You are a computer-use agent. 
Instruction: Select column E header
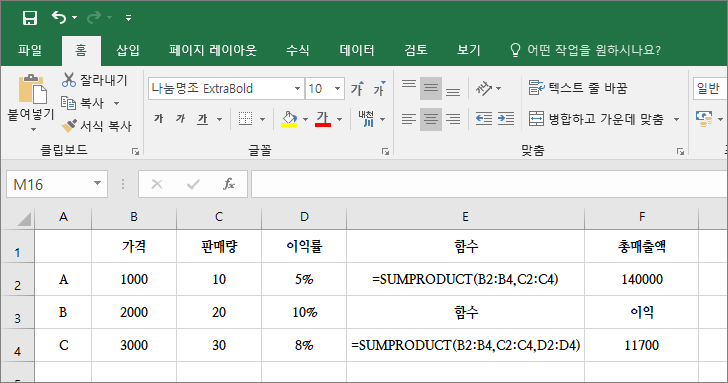[x=465, y=217]
